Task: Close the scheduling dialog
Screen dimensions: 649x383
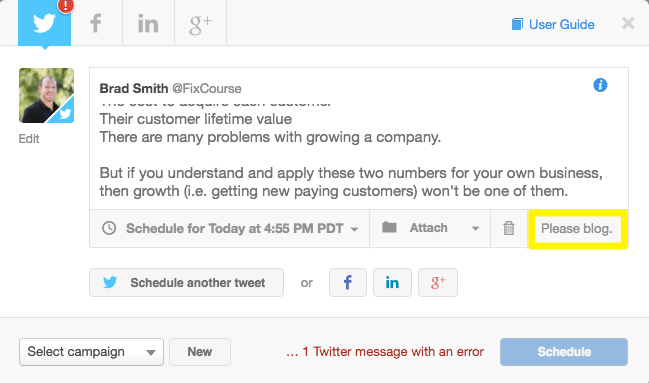Action: coord(628,23)
